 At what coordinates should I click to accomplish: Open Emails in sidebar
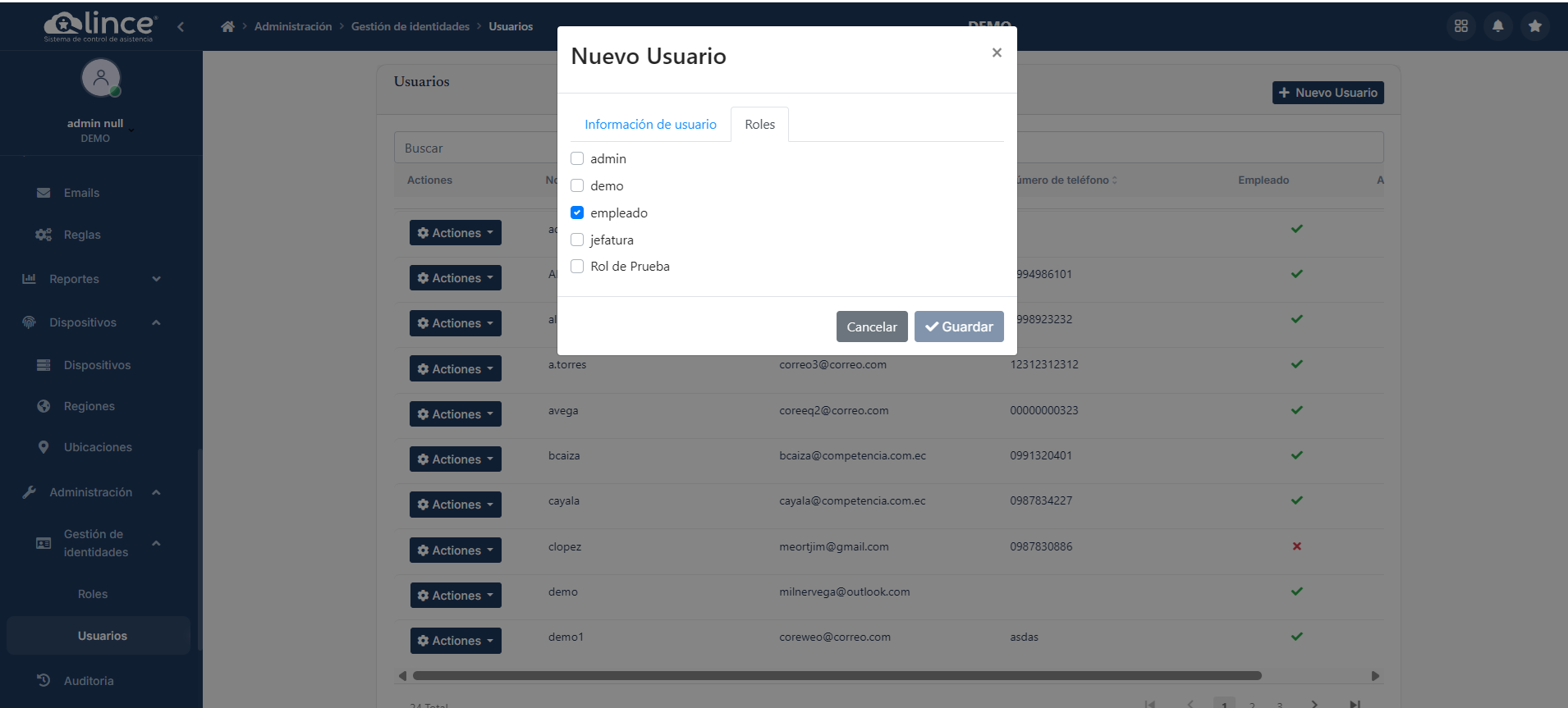coord(81,193)
